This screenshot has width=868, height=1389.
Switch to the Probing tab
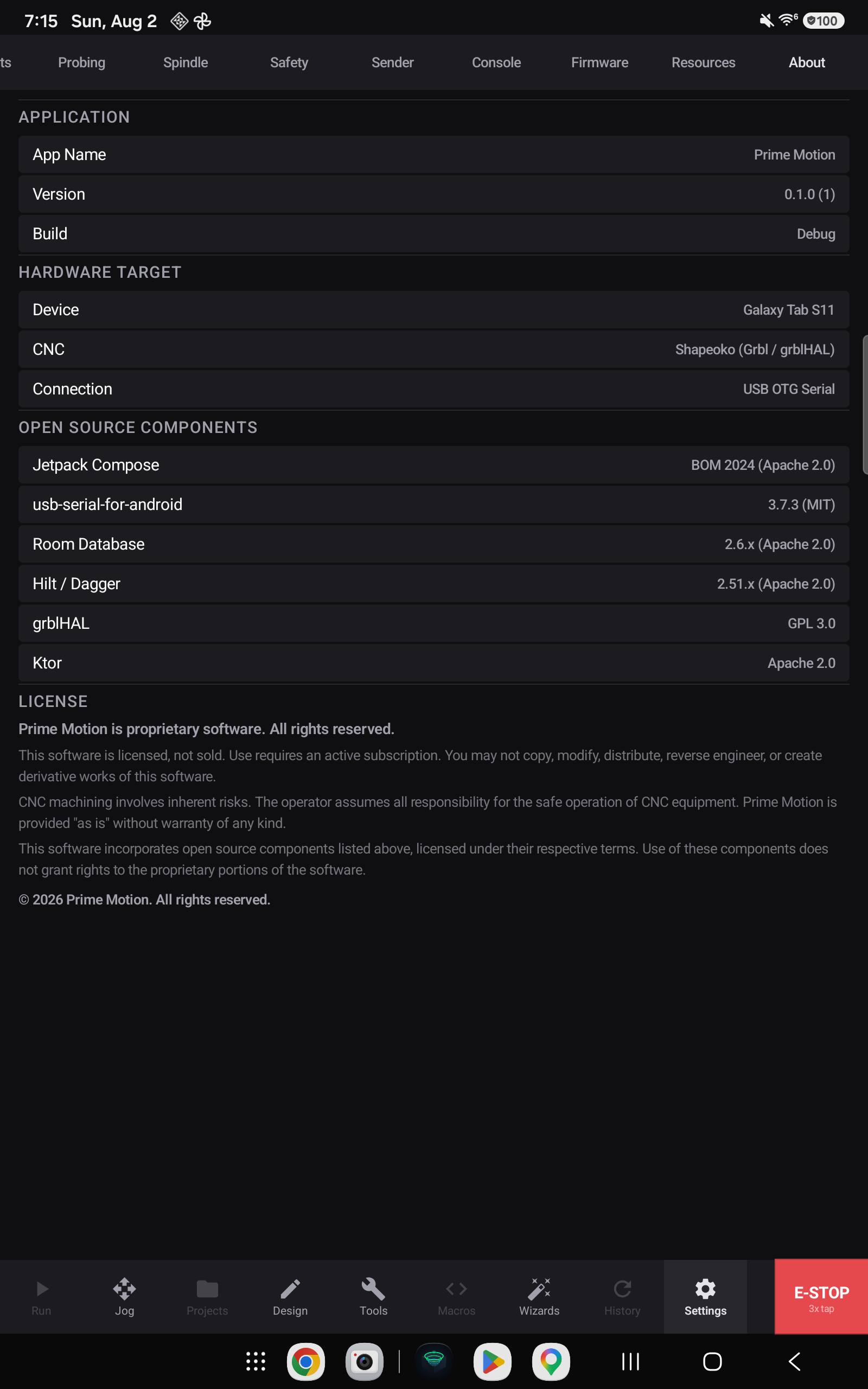(81, 62)
